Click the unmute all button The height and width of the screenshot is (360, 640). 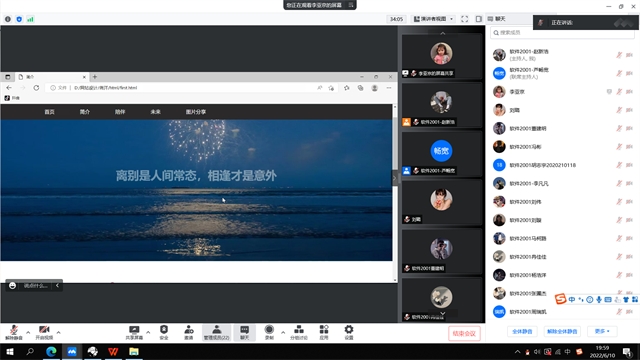[562, 331]
